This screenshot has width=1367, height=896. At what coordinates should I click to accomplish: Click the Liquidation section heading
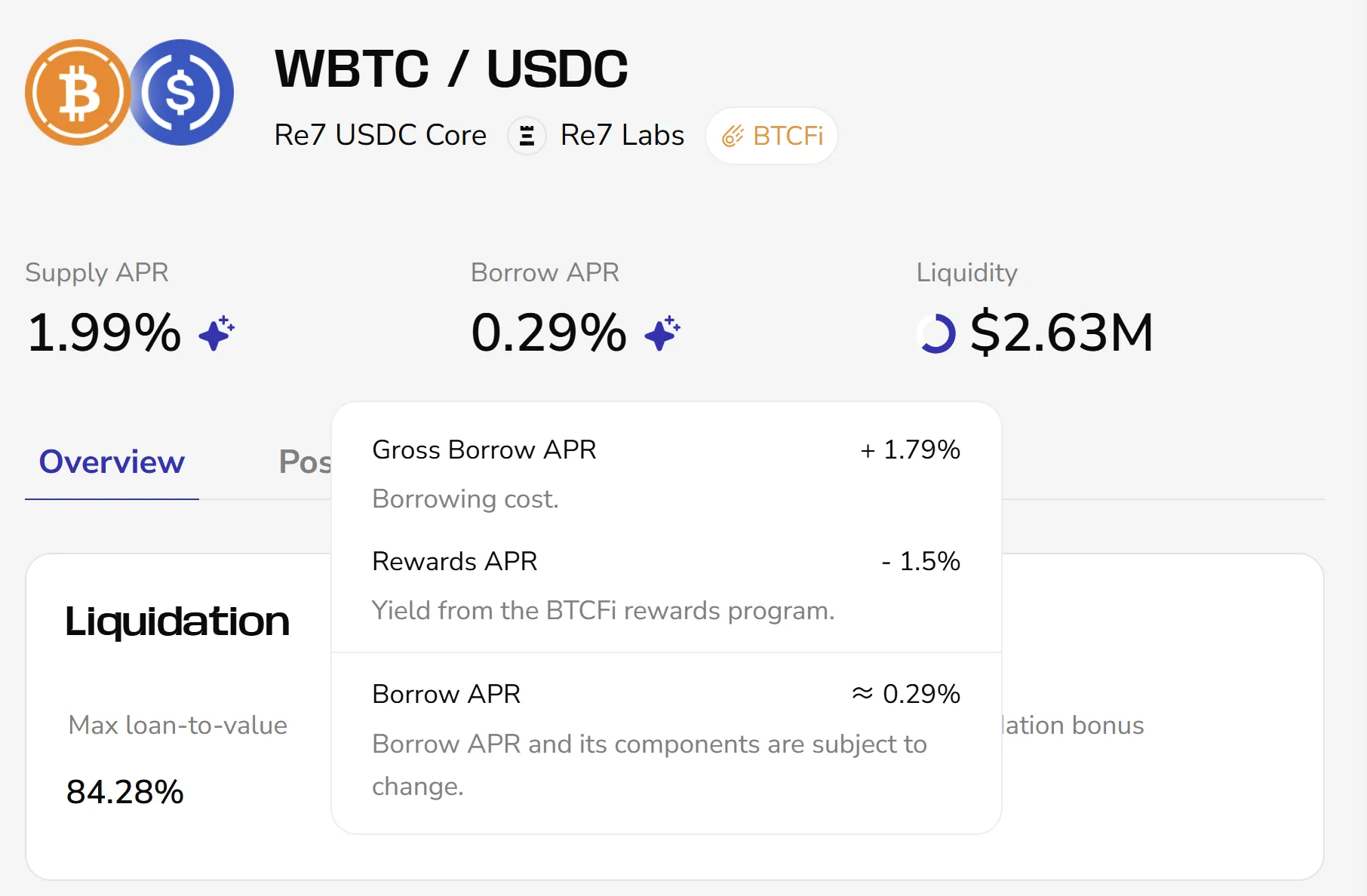pos(177,622)
